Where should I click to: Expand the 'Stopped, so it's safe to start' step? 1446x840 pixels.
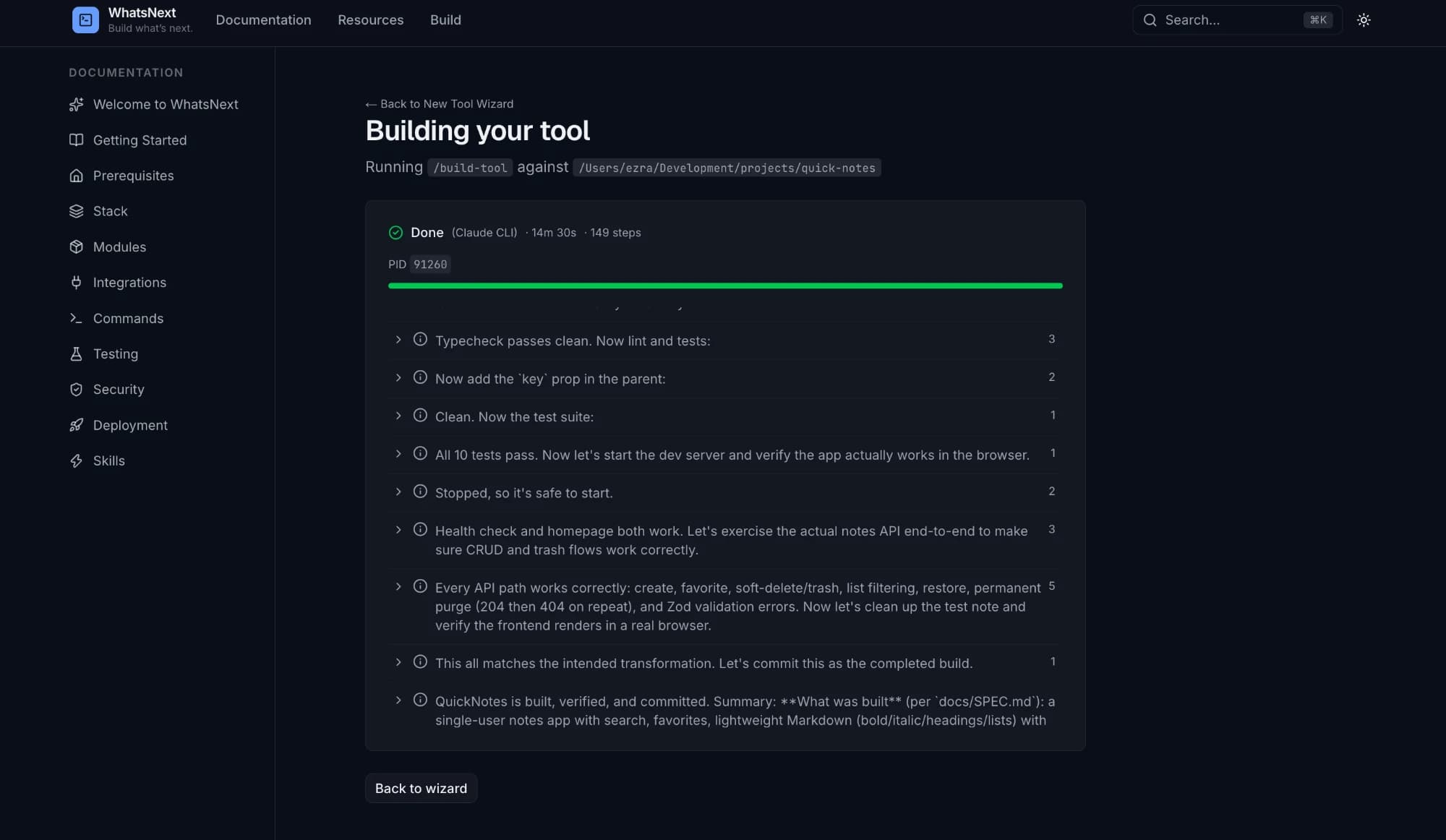click(398, 492)
